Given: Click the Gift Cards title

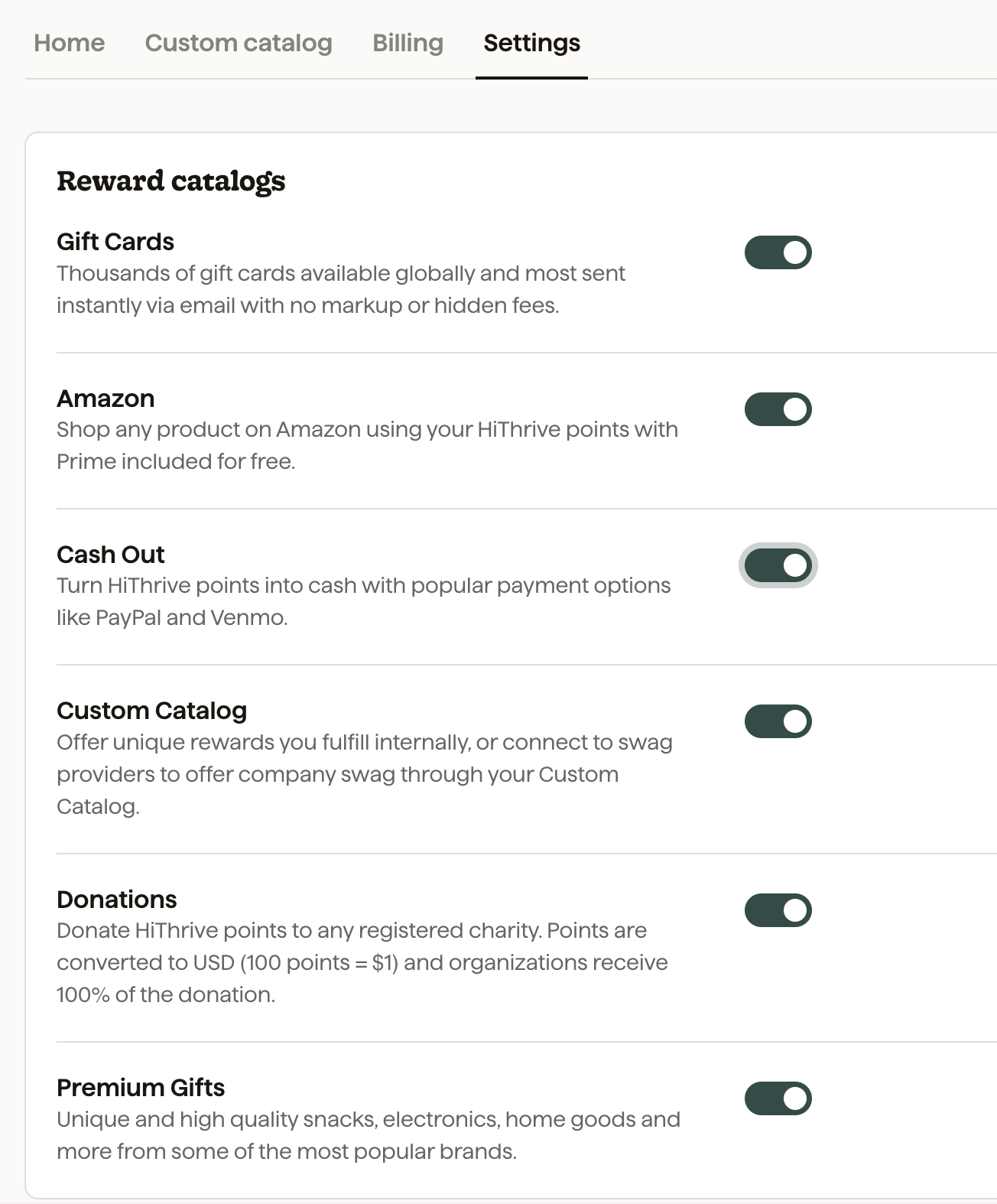Looking at the screenshot, I should 115,242.
